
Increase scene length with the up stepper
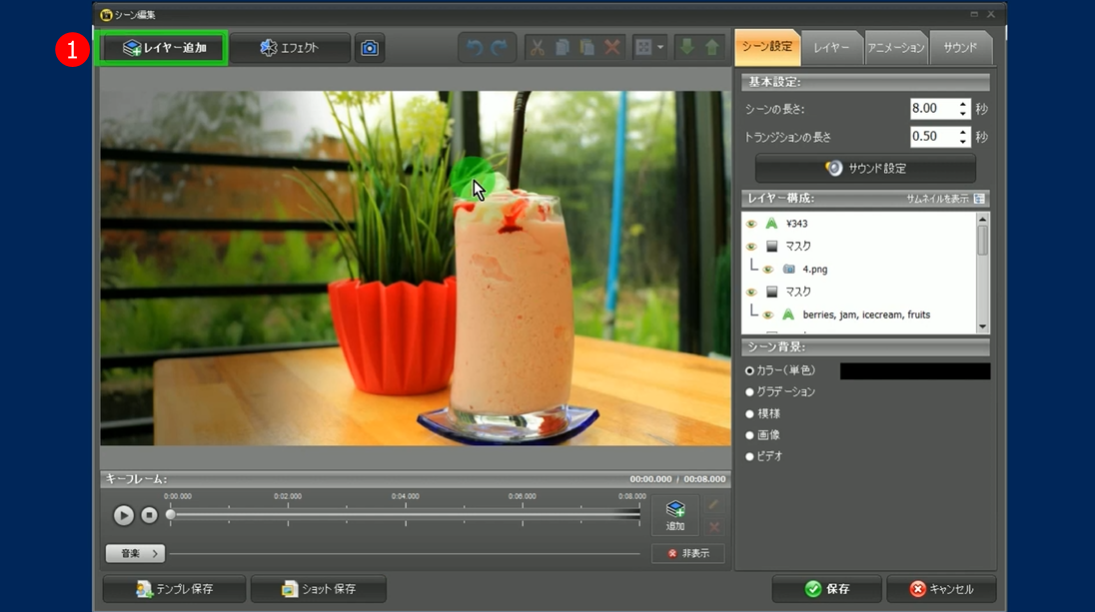click(x=963, y=103)
